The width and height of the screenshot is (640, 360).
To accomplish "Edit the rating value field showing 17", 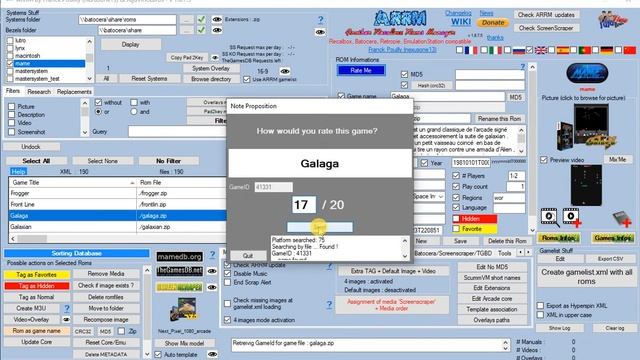I will pos(304,205).
